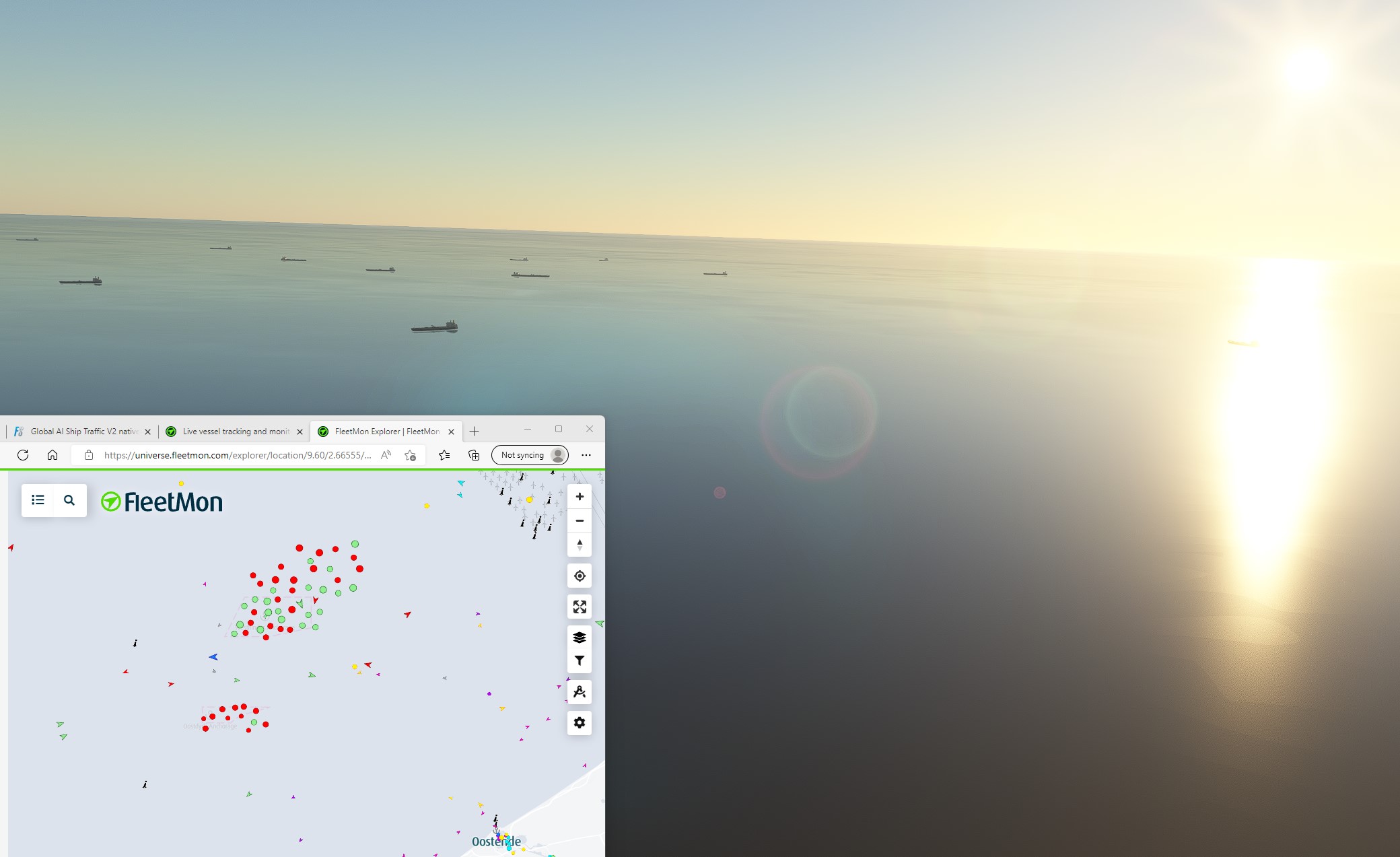The width and height of the screenshot is (1400, 857).
Task: Open the Favorites list
Action: tap(444, 455)
